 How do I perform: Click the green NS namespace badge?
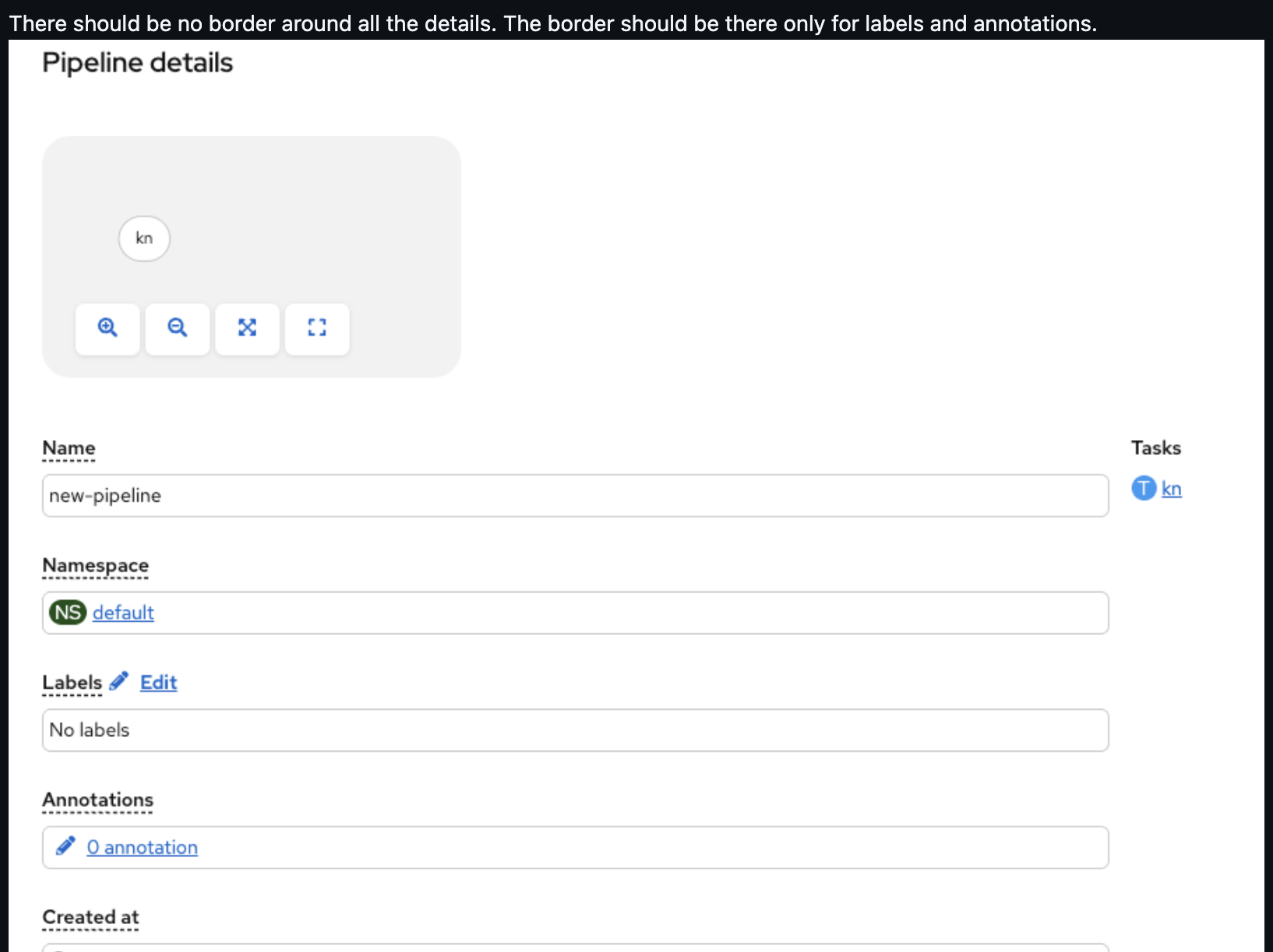pyautogui.click(x=68, y=612)
